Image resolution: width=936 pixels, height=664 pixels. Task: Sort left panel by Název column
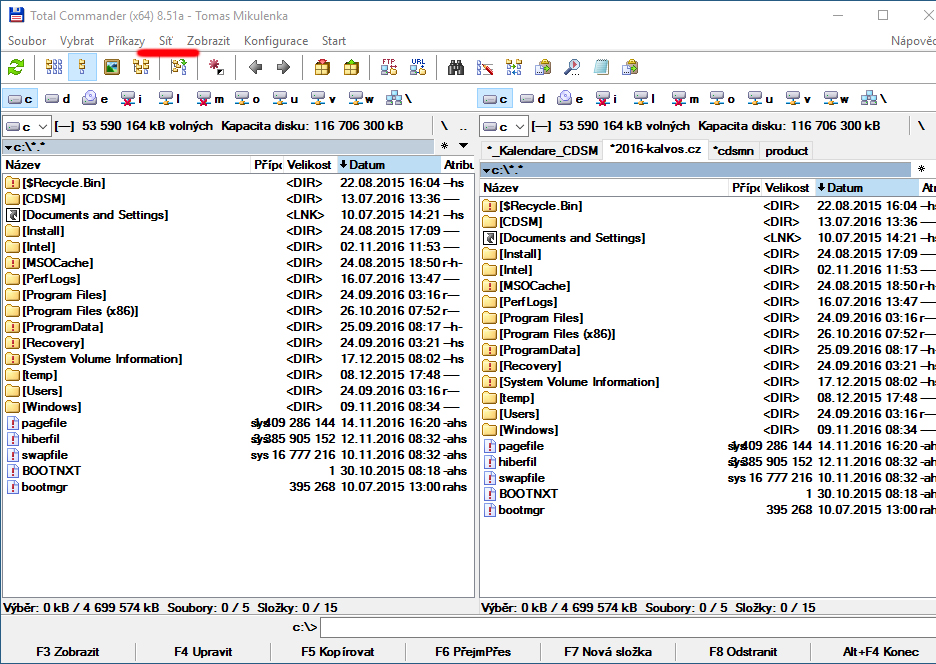coord(126,165)
